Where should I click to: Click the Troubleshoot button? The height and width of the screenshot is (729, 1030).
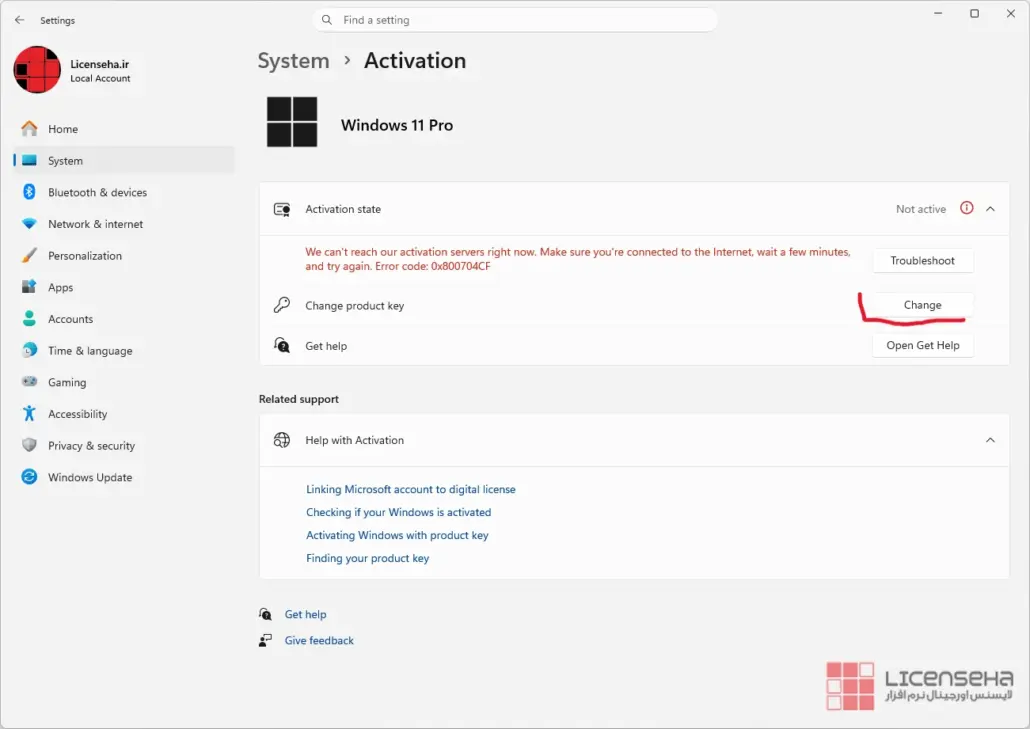(922, 261)
